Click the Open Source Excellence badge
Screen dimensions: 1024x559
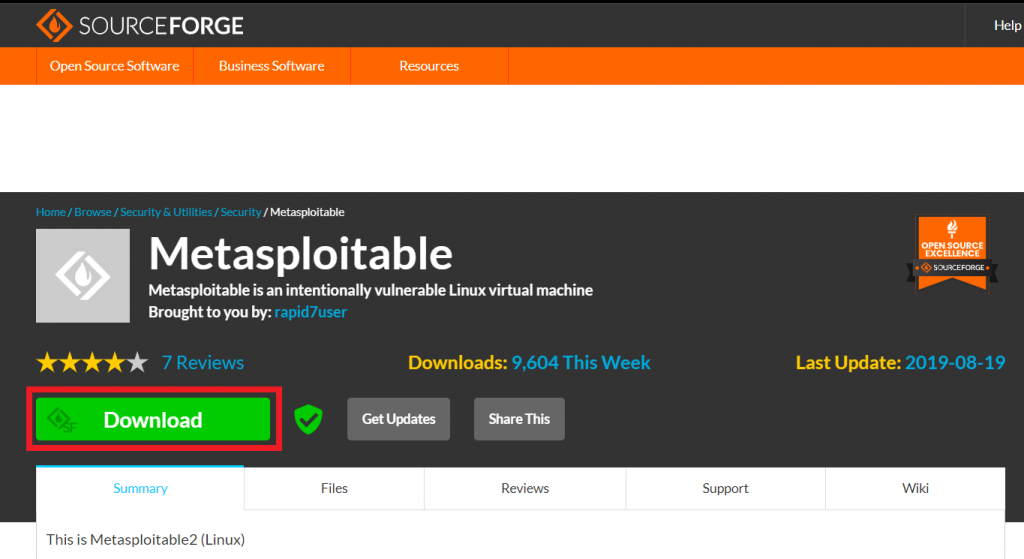click(952, 253)
